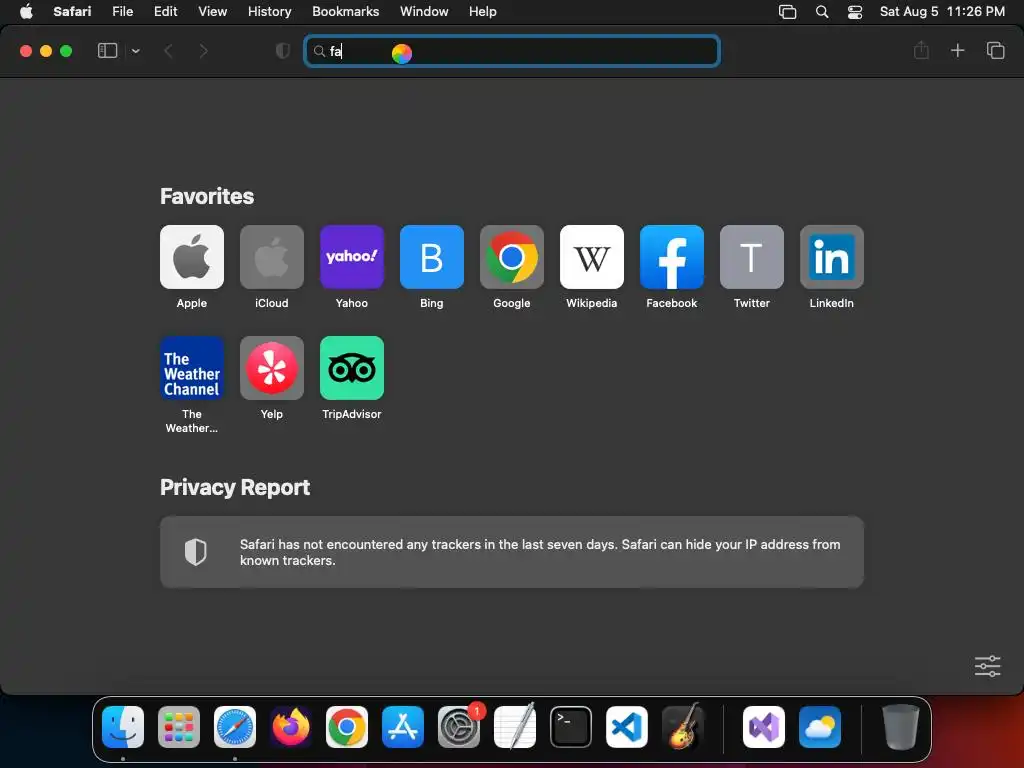Image resolution: width=1024 pixels, height=768 pixels.
Task: Open TripAdvisor from Favorites
Action: [351, 368]
